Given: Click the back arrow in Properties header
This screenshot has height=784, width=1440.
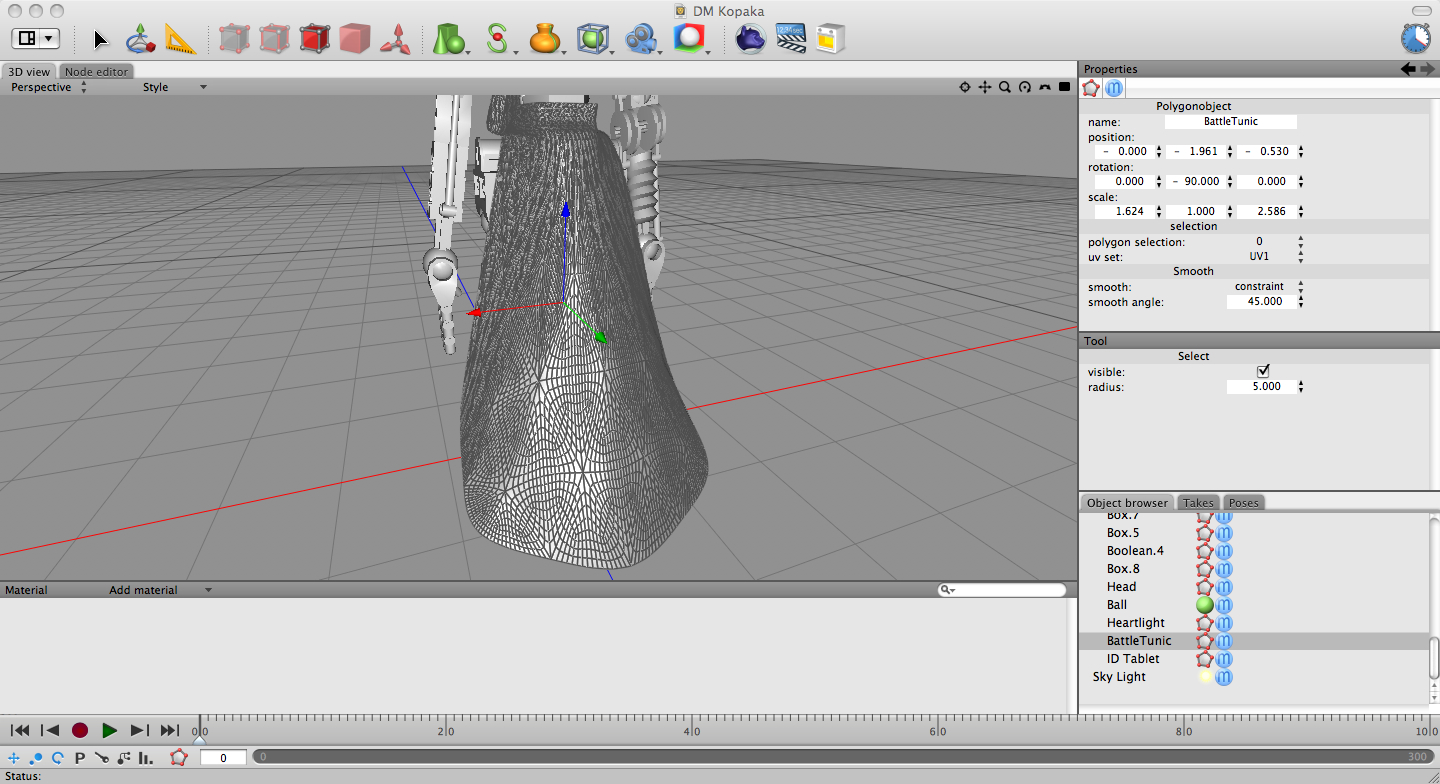Looking at the screenshot, I should click(1408, 68).
